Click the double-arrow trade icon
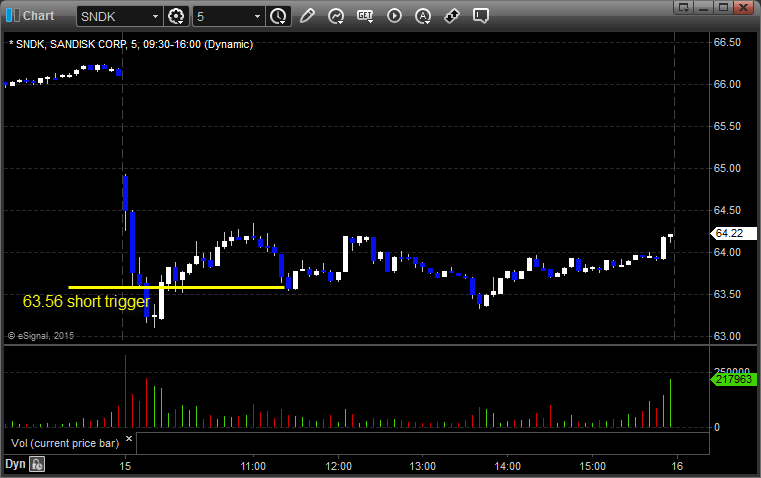This screenshot has width=761, height=478. [452, 16]
